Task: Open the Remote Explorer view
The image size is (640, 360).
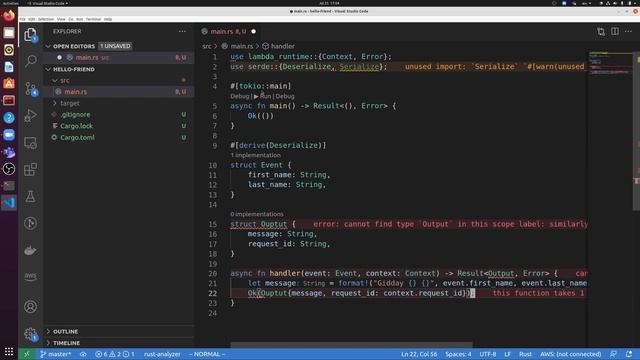Action: 31,143
